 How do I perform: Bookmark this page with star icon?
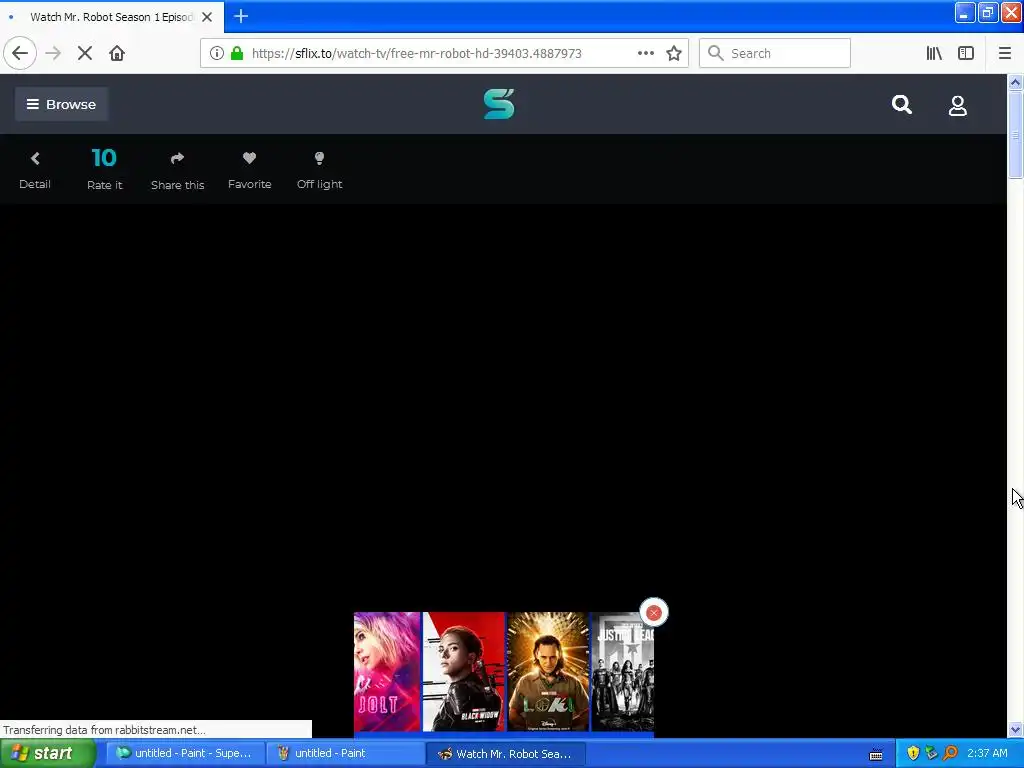coord(674,54)
